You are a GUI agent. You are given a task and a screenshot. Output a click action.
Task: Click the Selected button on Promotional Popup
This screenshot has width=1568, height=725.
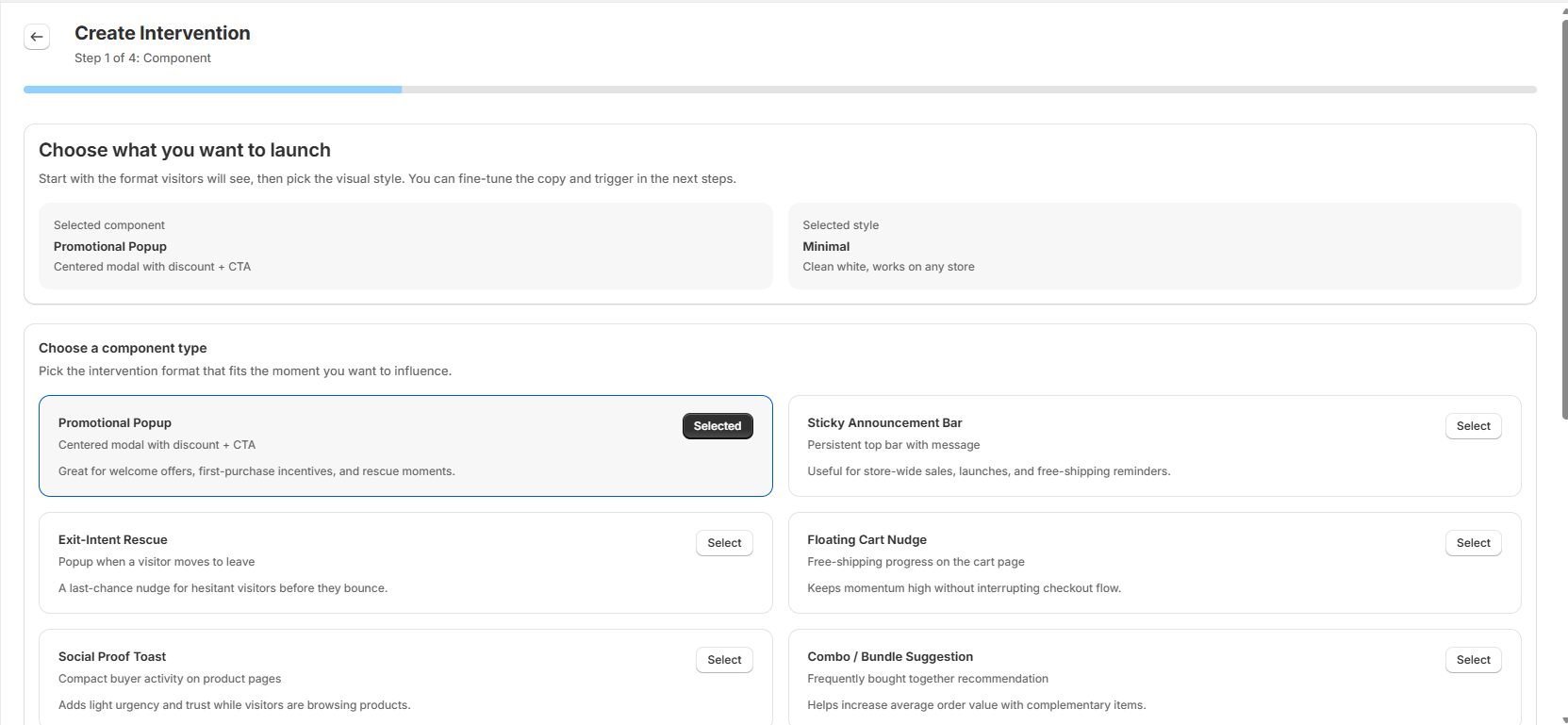(717, 426)
